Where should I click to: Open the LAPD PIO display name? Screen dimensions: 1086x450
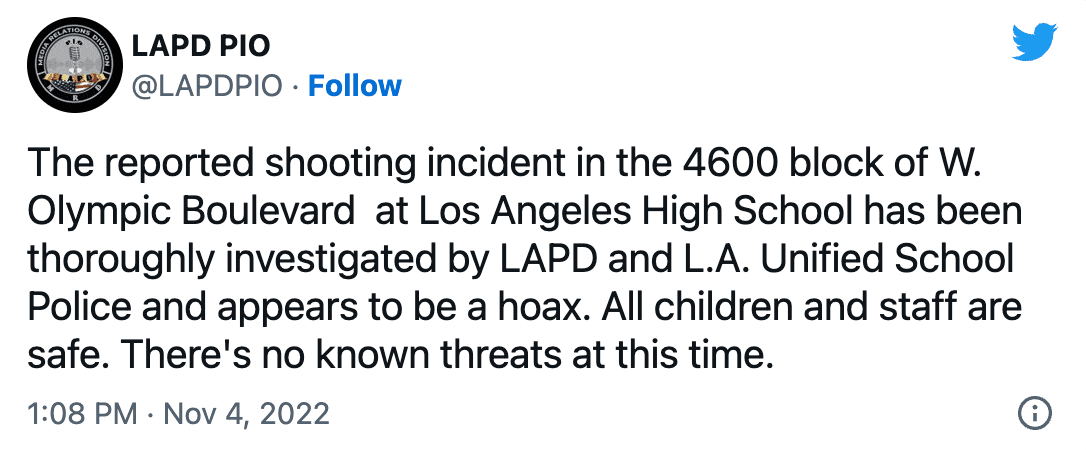[x=202, y=46]
